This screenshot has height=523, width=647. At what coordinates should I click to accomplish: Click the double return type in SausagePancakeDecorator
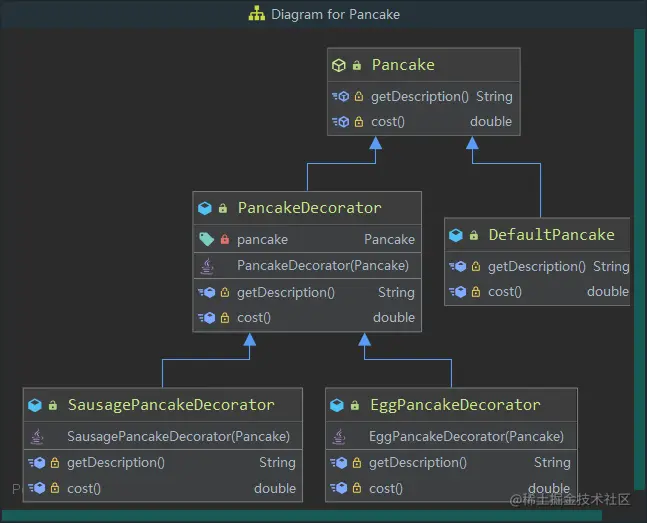tap(275, 489)
